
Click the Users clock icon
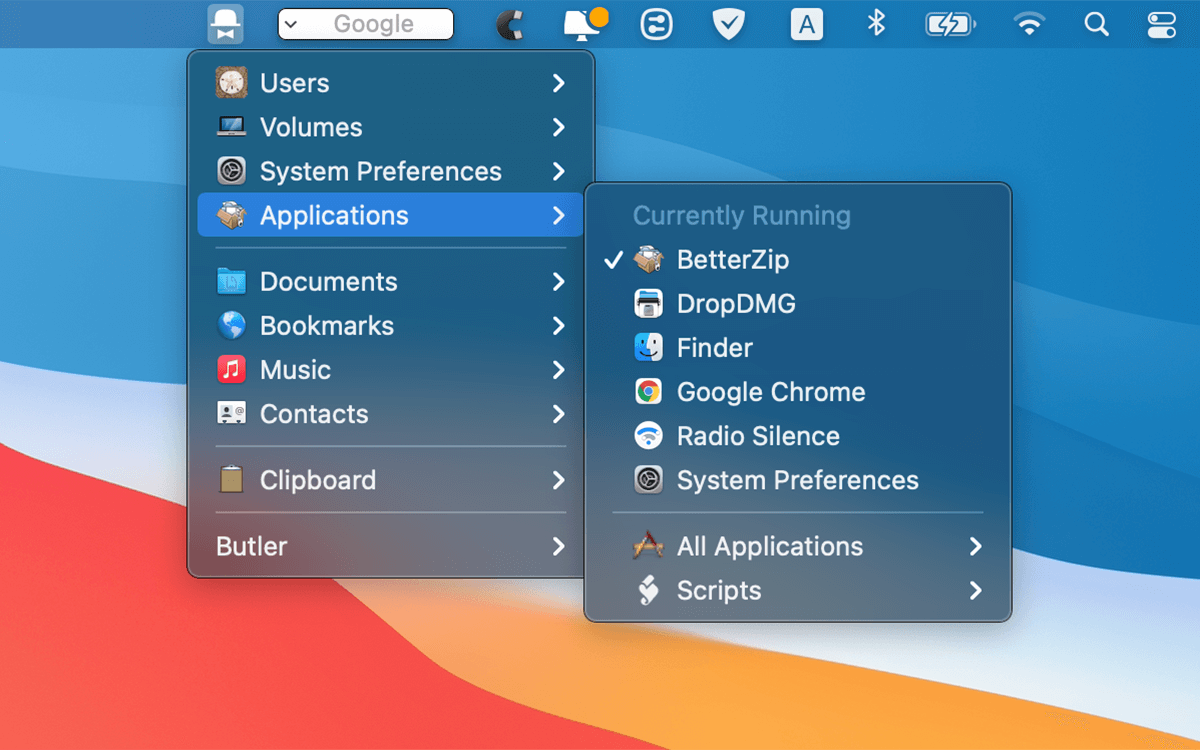click(231, 83)
